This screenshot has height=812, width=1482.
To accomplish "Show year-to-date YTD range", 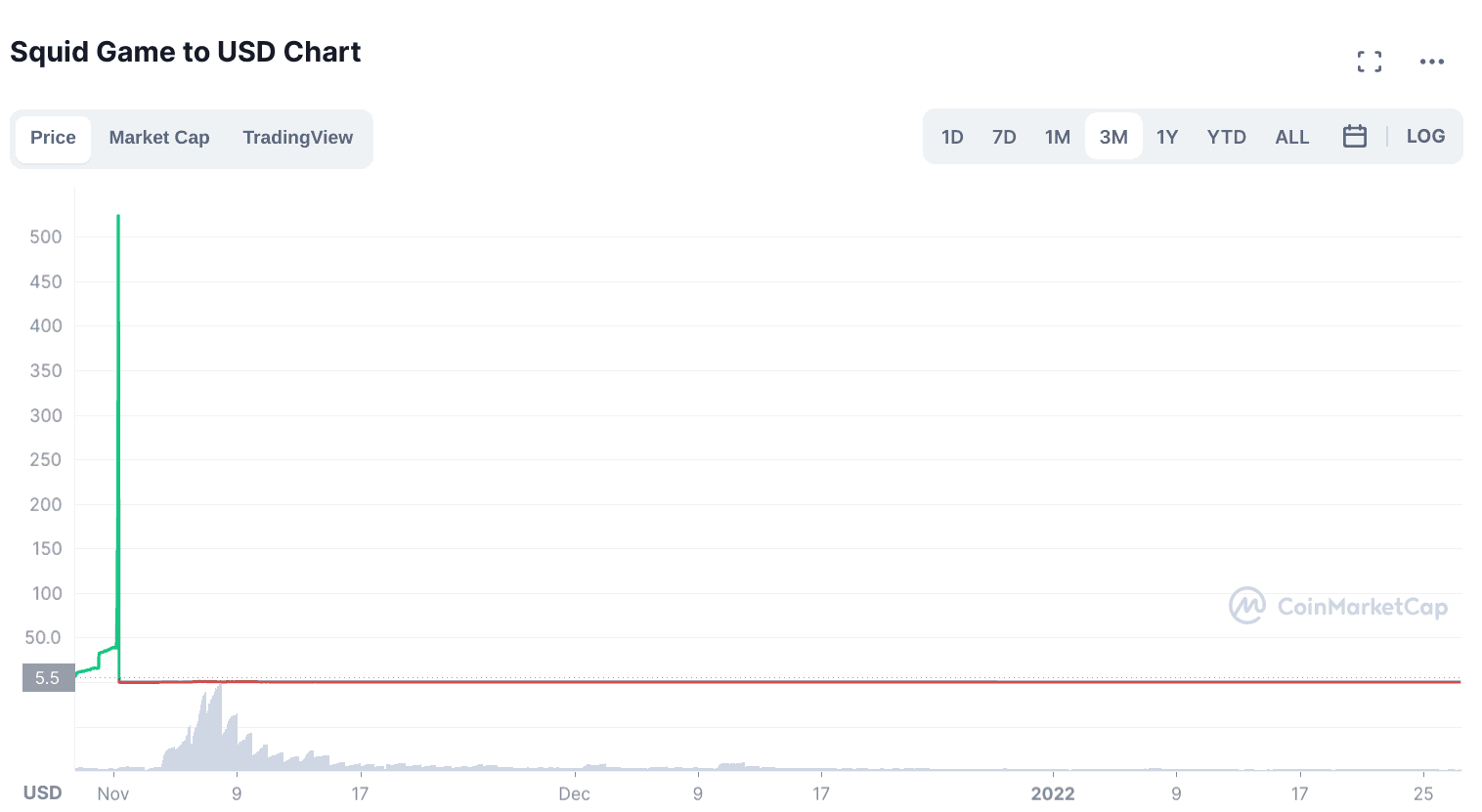I will coord(1226,137).
